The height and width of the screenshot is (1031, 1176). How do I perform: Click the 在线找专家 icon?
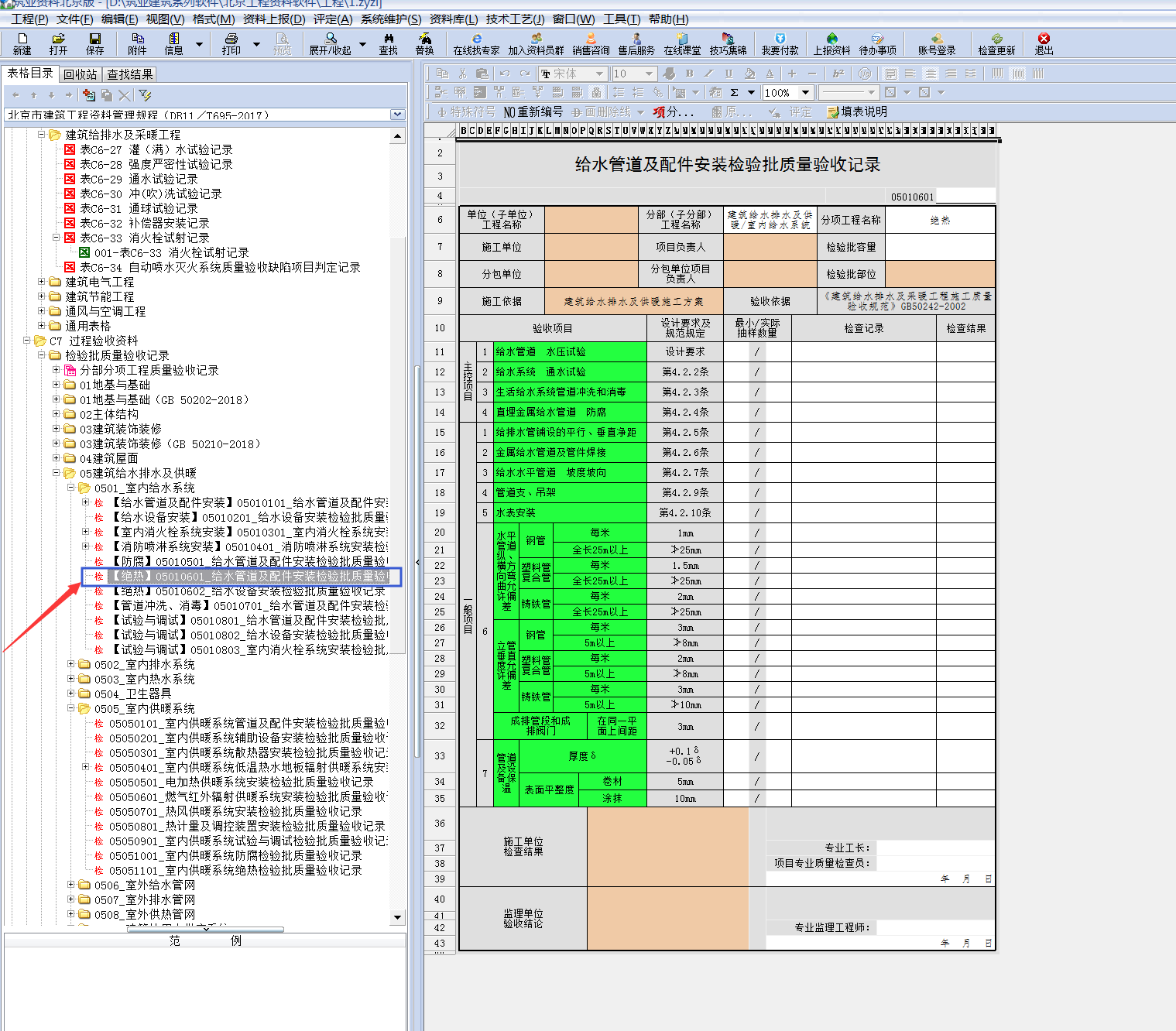coord(476,43)
